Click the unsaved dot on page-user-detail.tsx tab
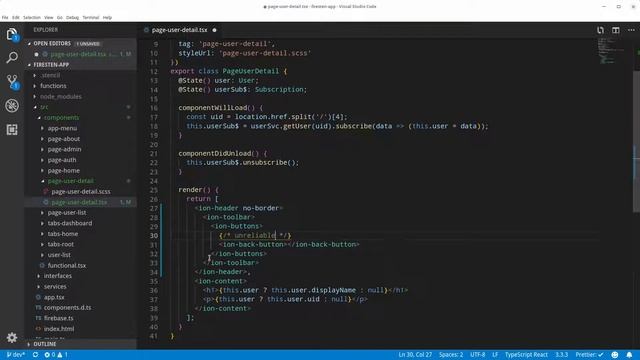 pyautogui.click(x=214, y=30)
